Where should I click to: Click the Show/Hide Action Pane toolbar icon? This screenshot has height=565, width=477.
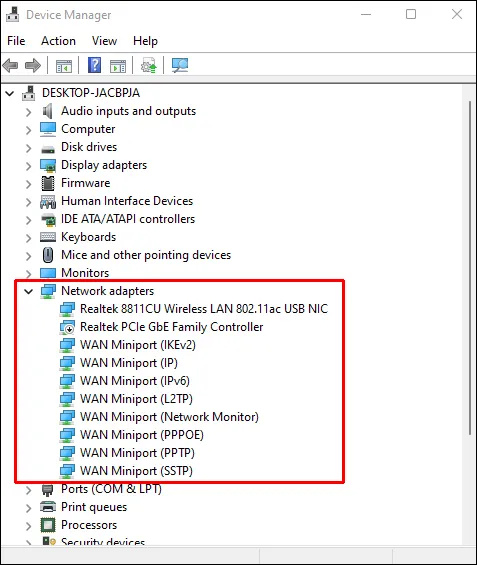pos(118,66)
